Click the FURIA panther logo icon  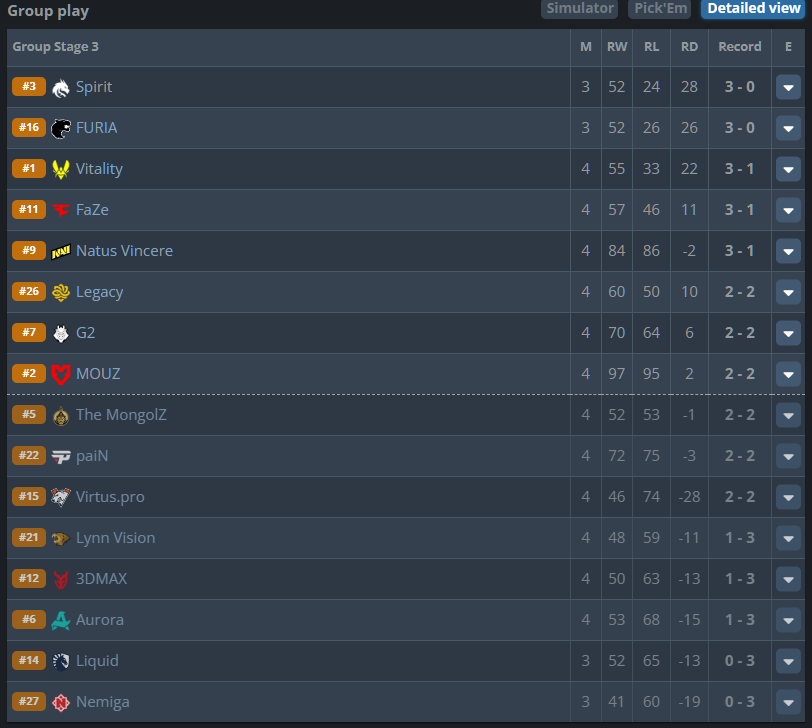(x=61, y=128)
